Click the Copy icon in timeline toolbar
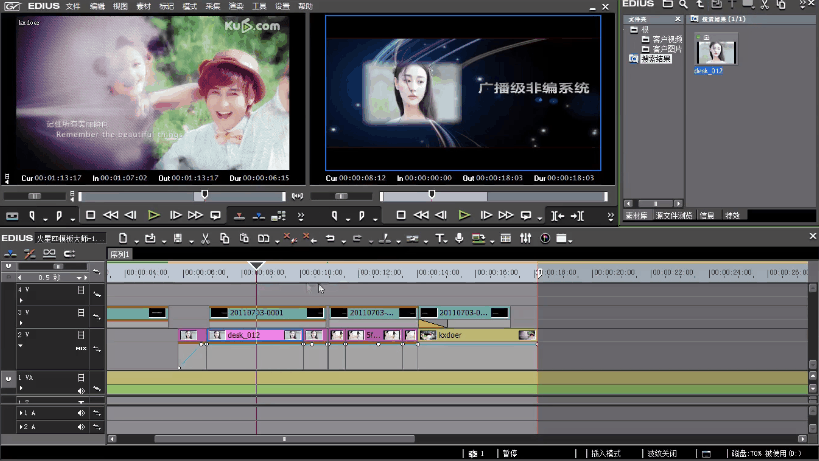The width and height of the screenshot is (819, 461). click(225, 239)
